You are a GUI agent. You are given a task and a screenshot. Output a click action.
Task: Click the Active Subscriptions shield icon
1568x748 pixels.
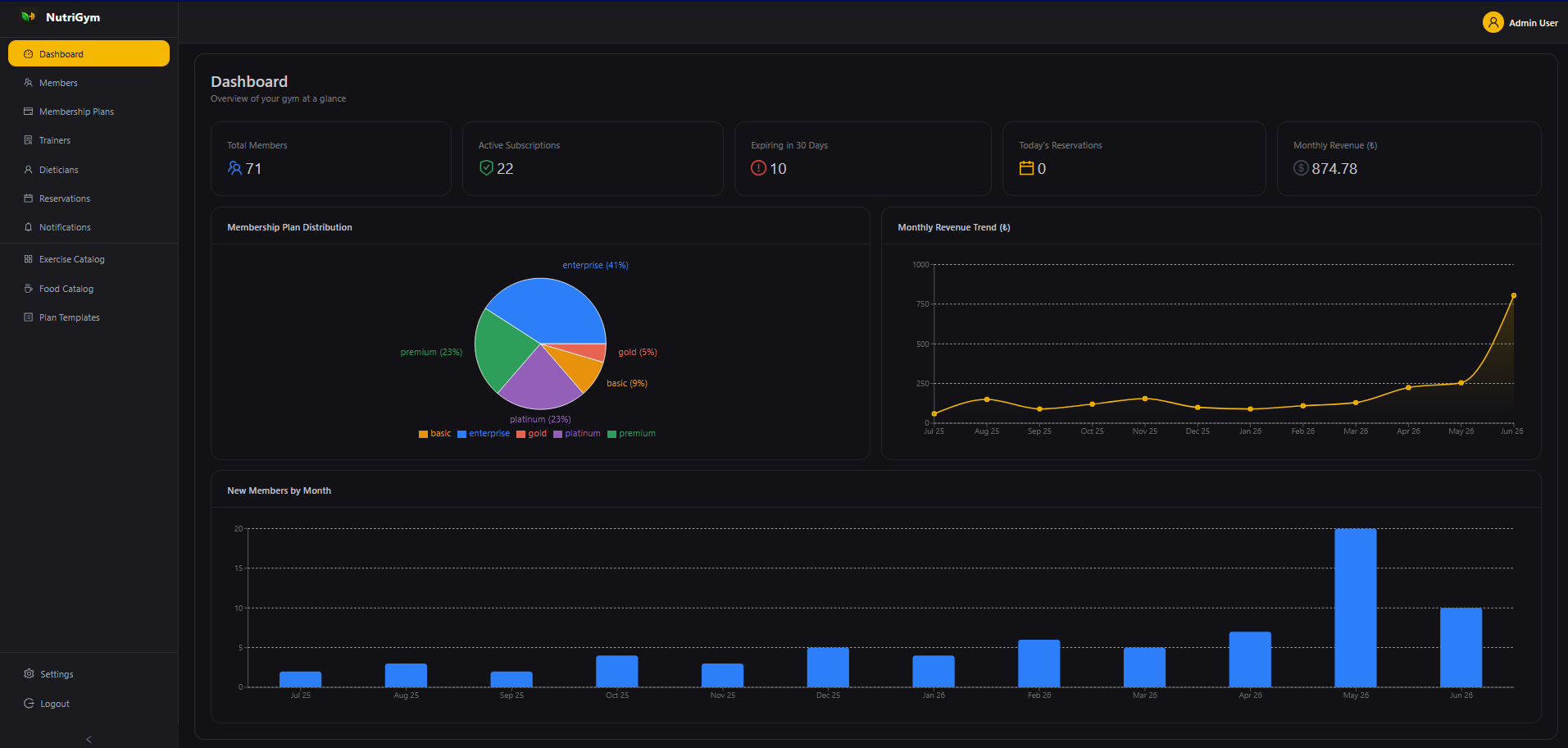(x=486, y=168)
